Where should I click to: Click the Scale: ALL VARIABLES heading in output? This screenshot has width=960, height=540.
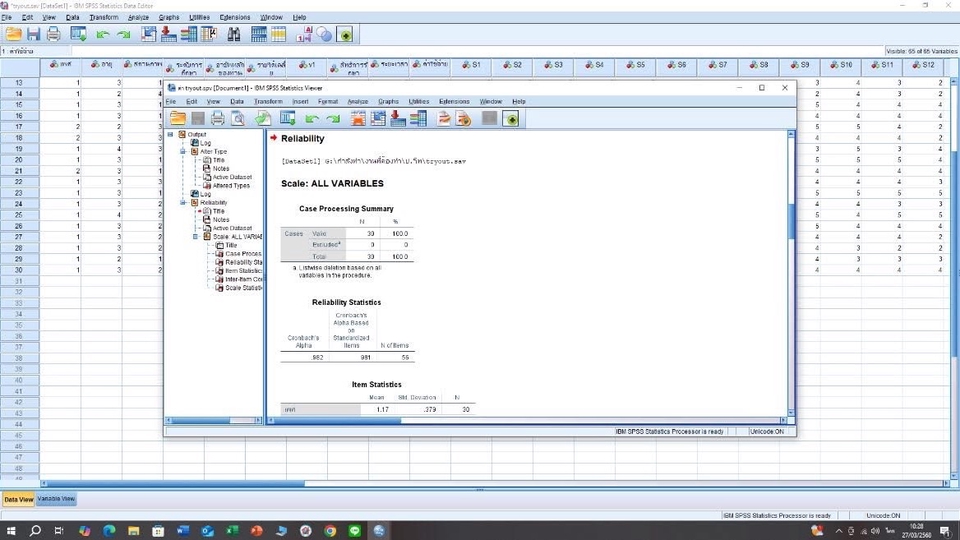click(x=332, y=184)
